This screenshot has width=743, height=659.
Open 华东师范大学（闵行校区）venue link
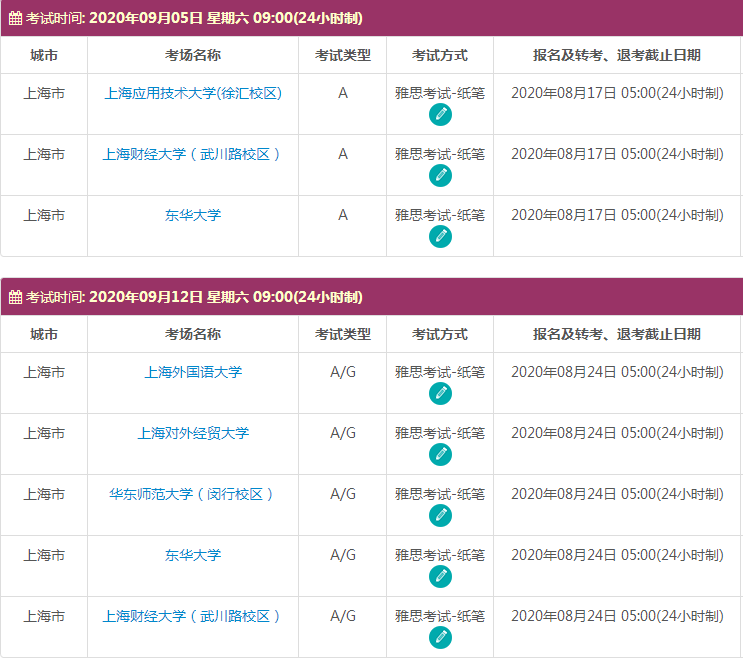(x=191, y=495)
